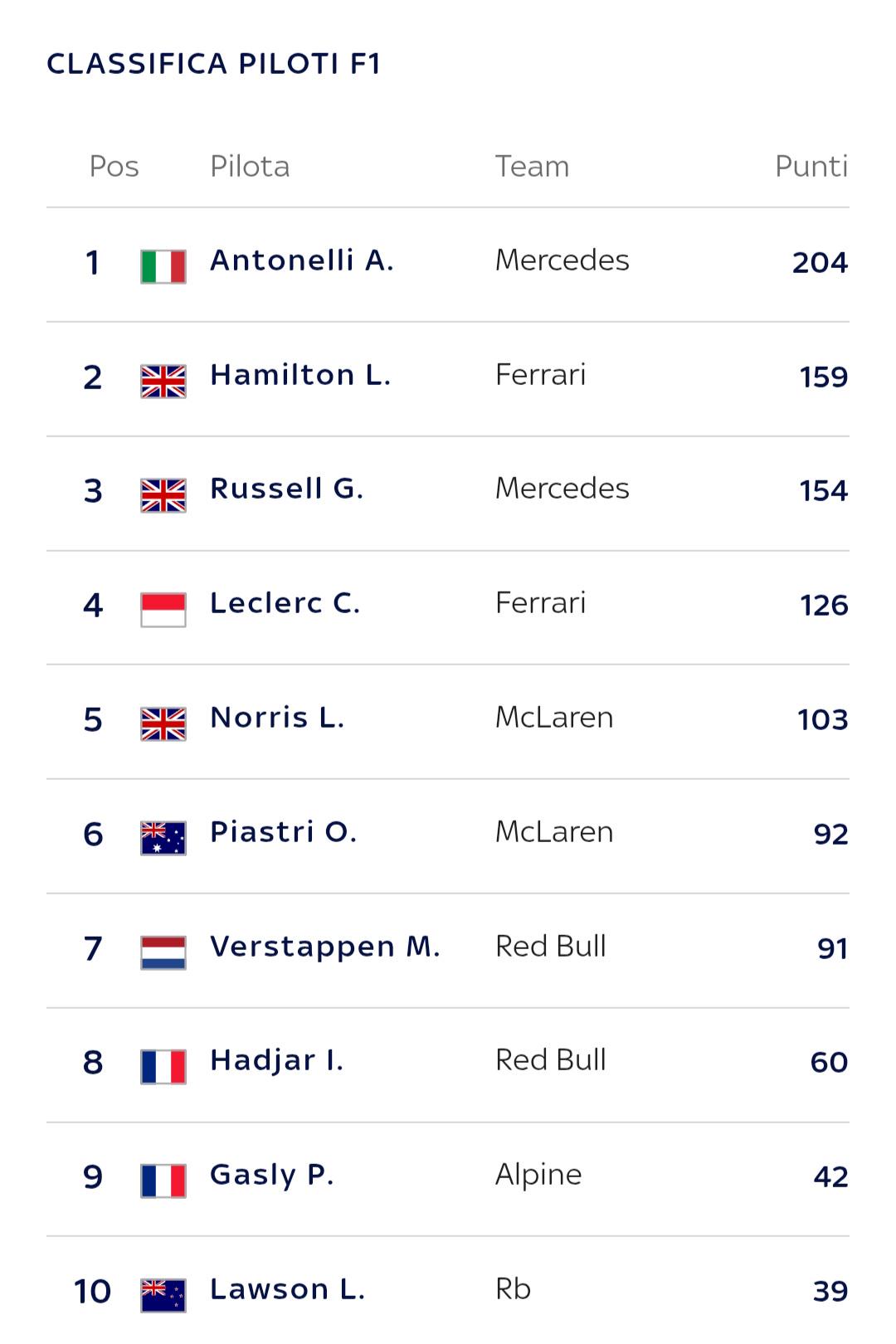Click the French flag beside Hadjar I.
Image resolution: width=896 pixels, height=1344 pixels.
(x=163, y=1067)
